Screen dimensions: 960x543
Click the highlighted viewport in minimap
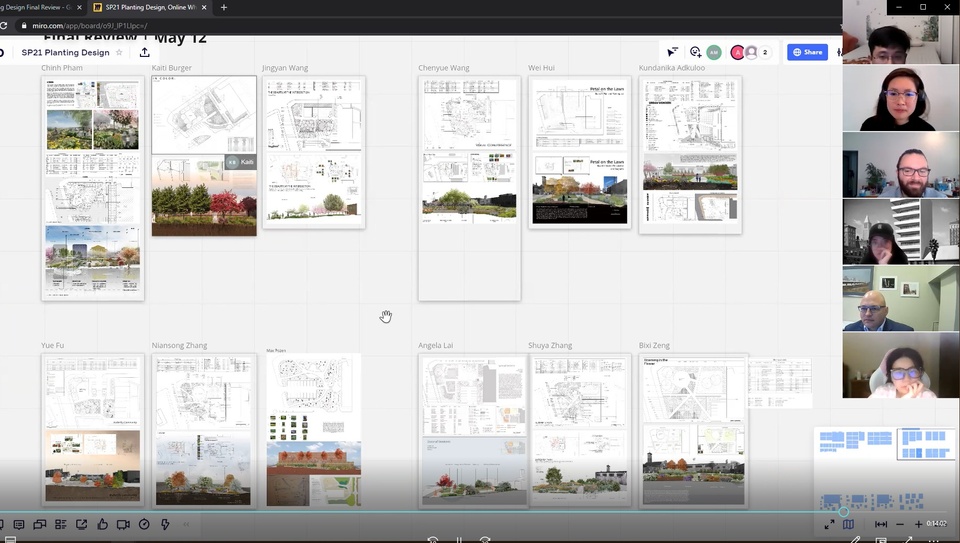pyautogui.click(x=926, y=444)
